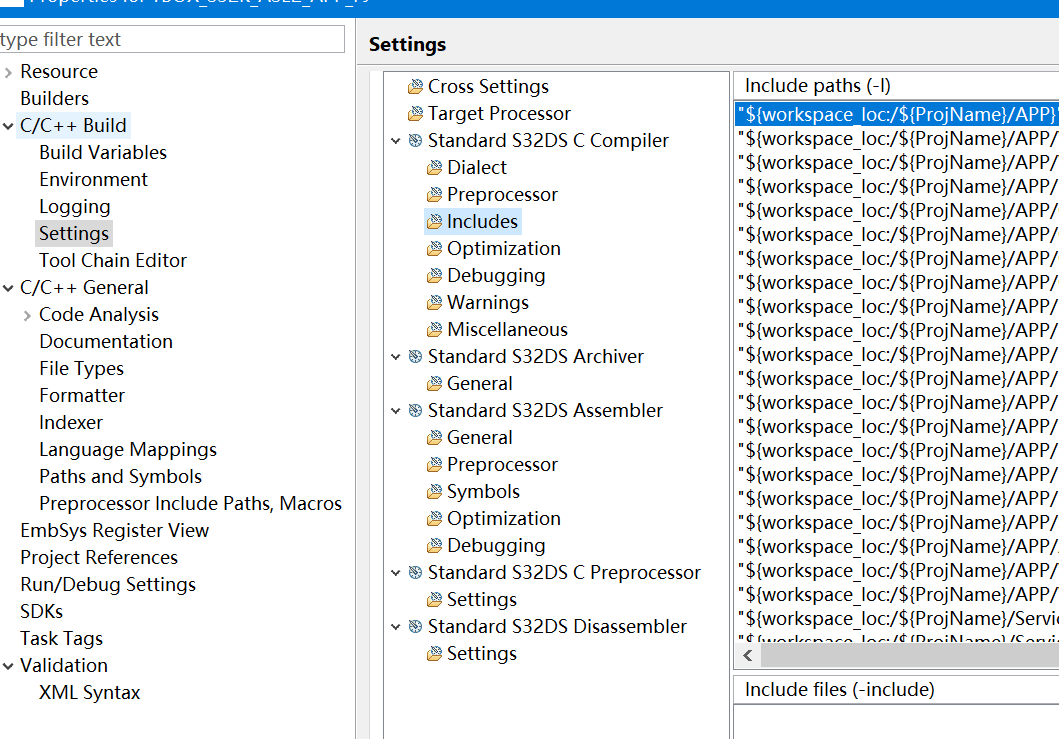The height and width of the screenshot is (739, 1059).
Task: Expand the Code Analysis node
Action: point(27,315)
